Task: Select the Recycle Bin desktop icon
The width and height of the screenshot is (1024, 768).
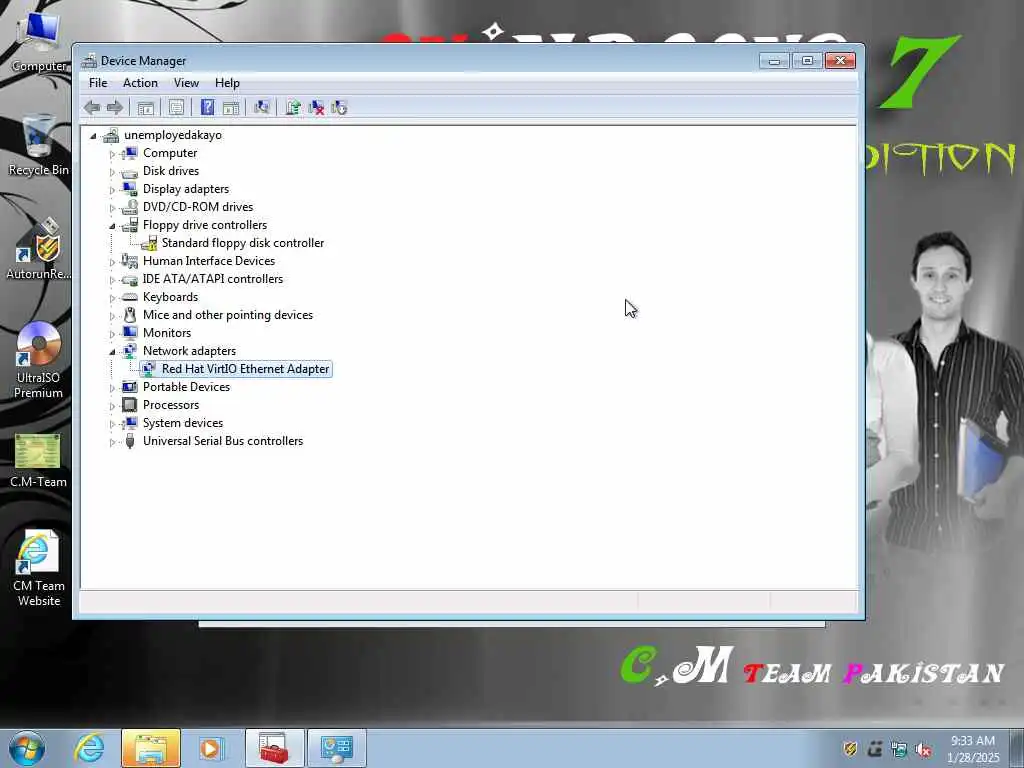Action: pos(39,145)
